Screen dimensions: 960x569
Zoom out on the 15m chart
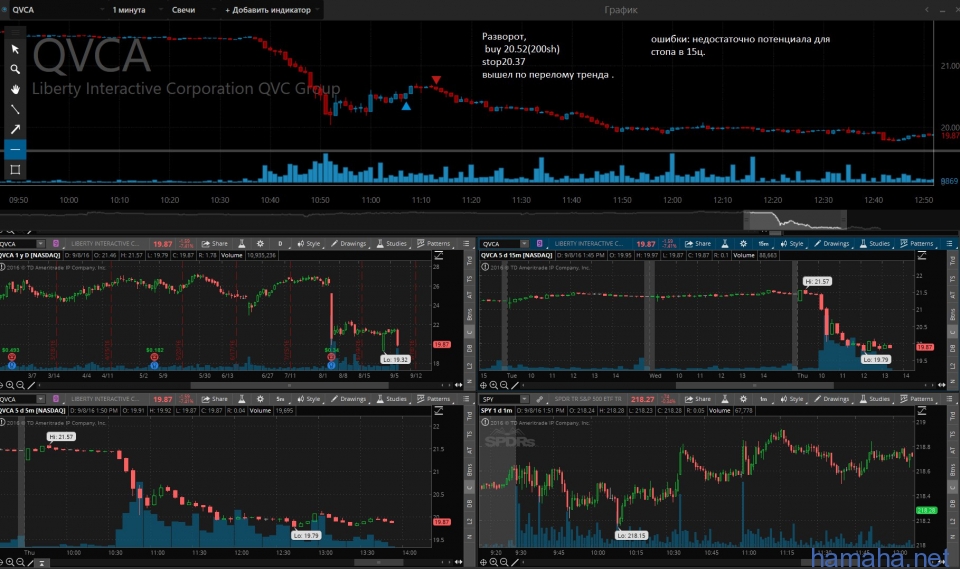pos(504,385)
